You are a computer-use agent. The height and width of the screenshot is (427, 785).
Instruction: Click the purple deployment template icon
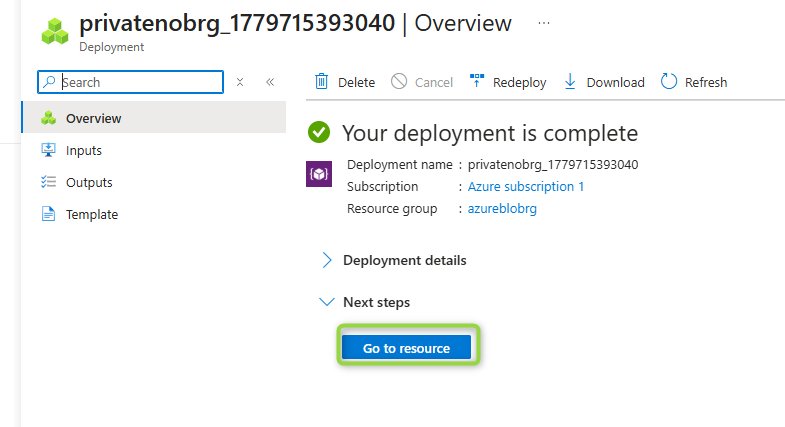pyautogui.click(x=319, y=174)
